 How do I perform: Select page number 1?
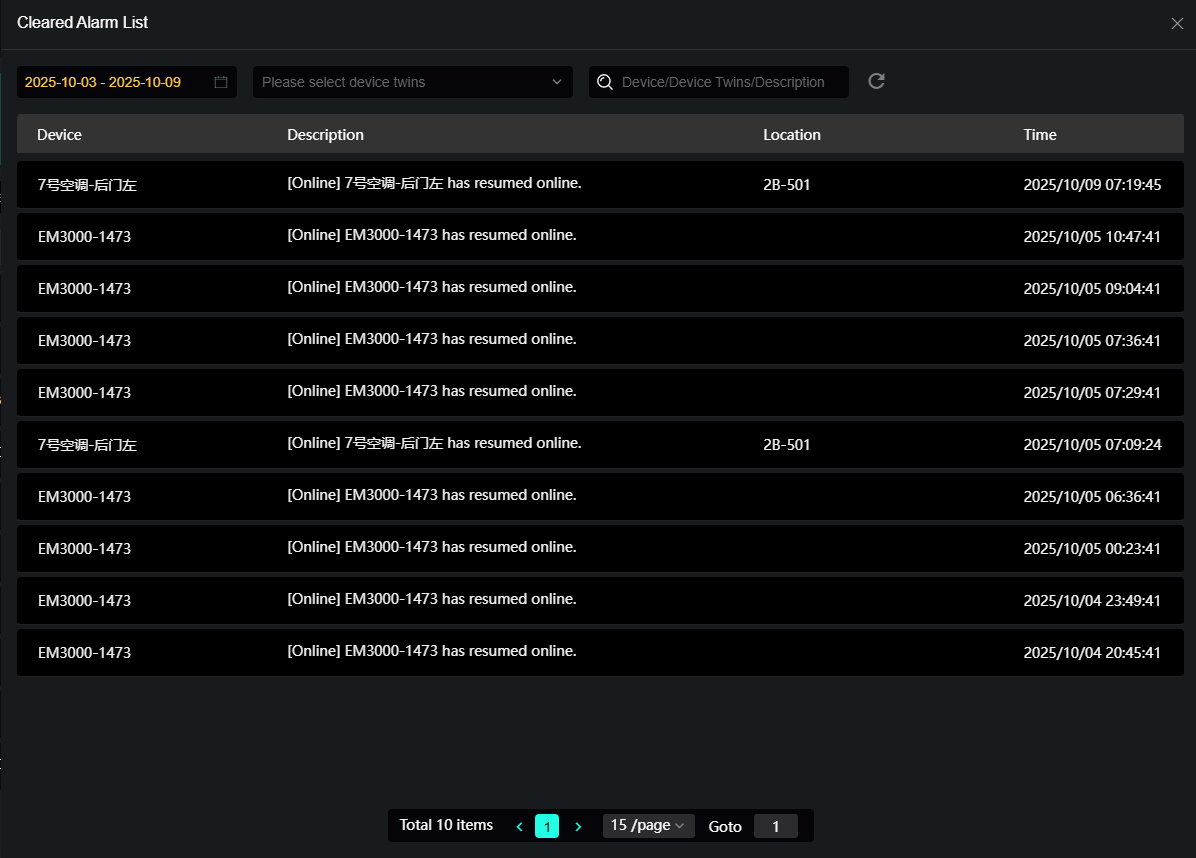547,826
